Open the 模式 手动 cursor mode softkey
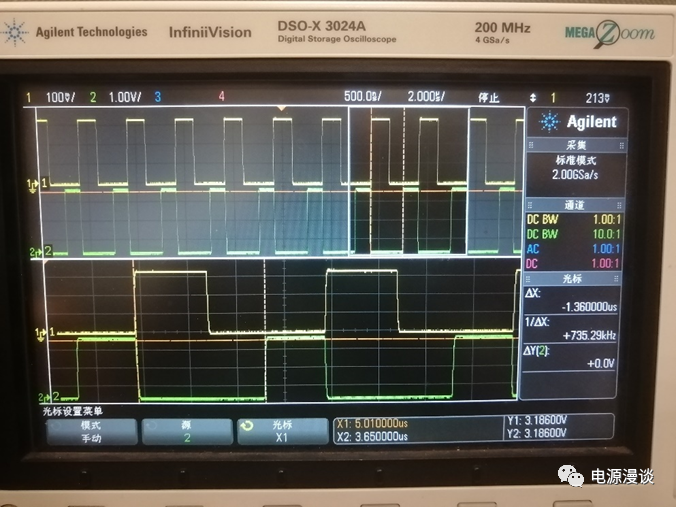676x507 pixels. [x=90, y=430]
